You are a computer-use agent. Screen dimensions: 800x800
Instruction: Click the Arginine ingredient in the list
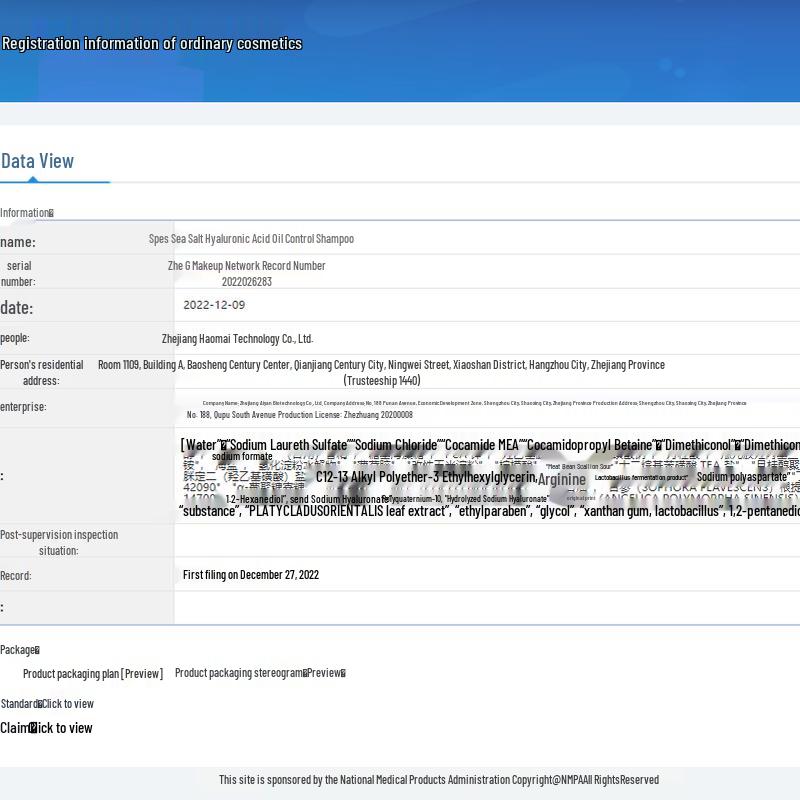[562, 480]
